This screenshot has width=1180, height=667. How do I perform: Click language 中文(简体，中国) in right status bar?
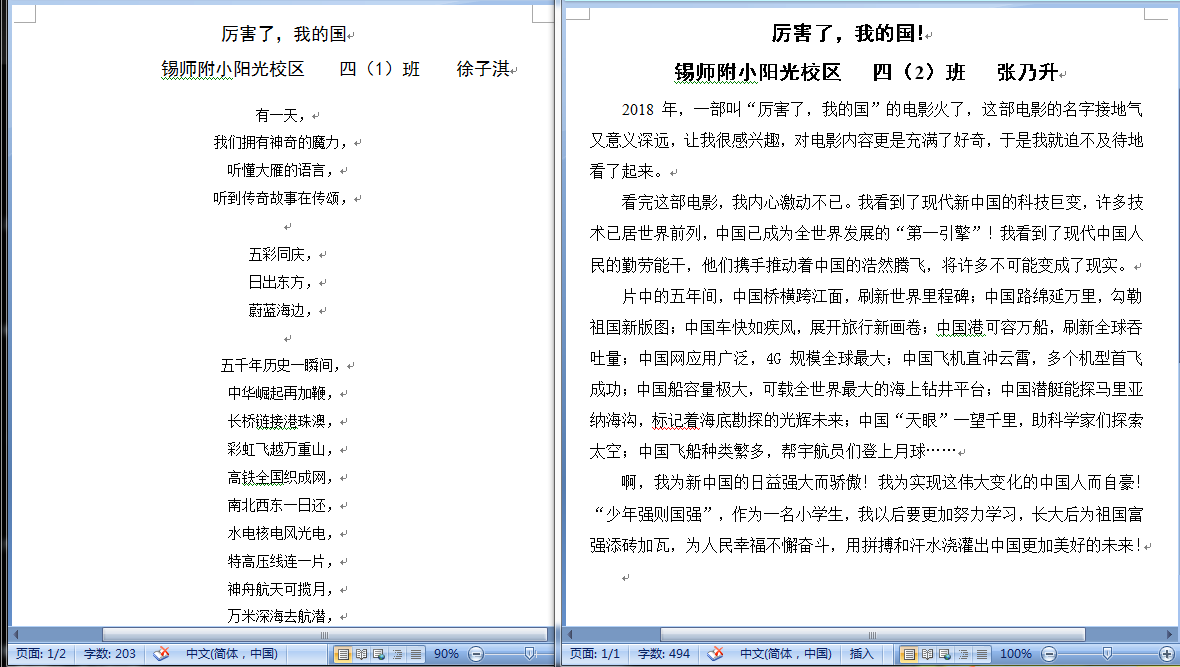point(786,653)
